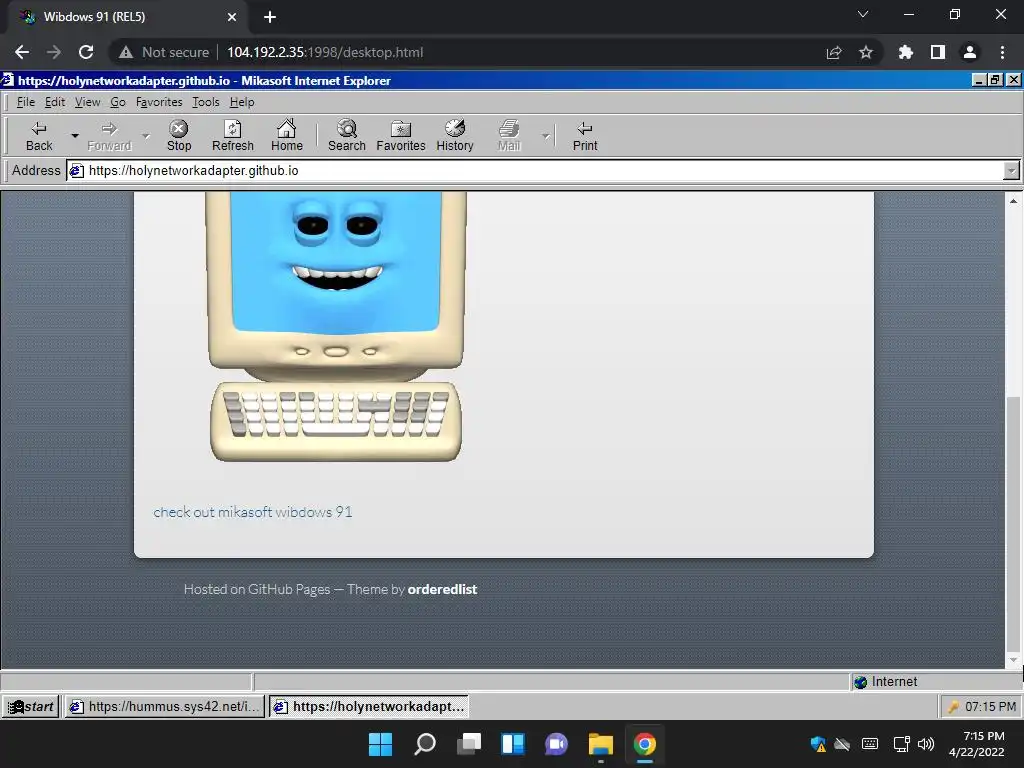This screenshot has height=768, width=1024.
Task: Click the smiling computer image
Action: coord(336,327)
